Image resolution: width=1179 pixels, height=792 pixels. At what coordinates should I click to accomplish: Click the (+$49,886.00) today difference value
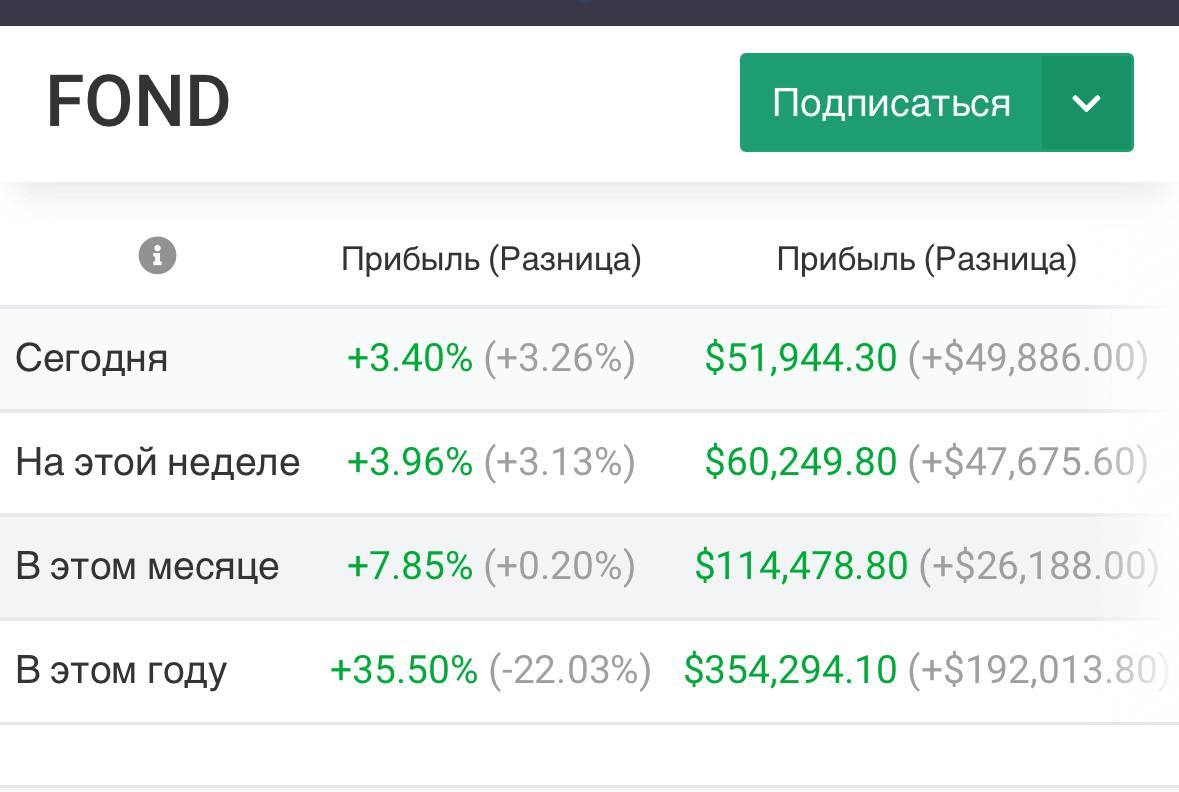1028,357
